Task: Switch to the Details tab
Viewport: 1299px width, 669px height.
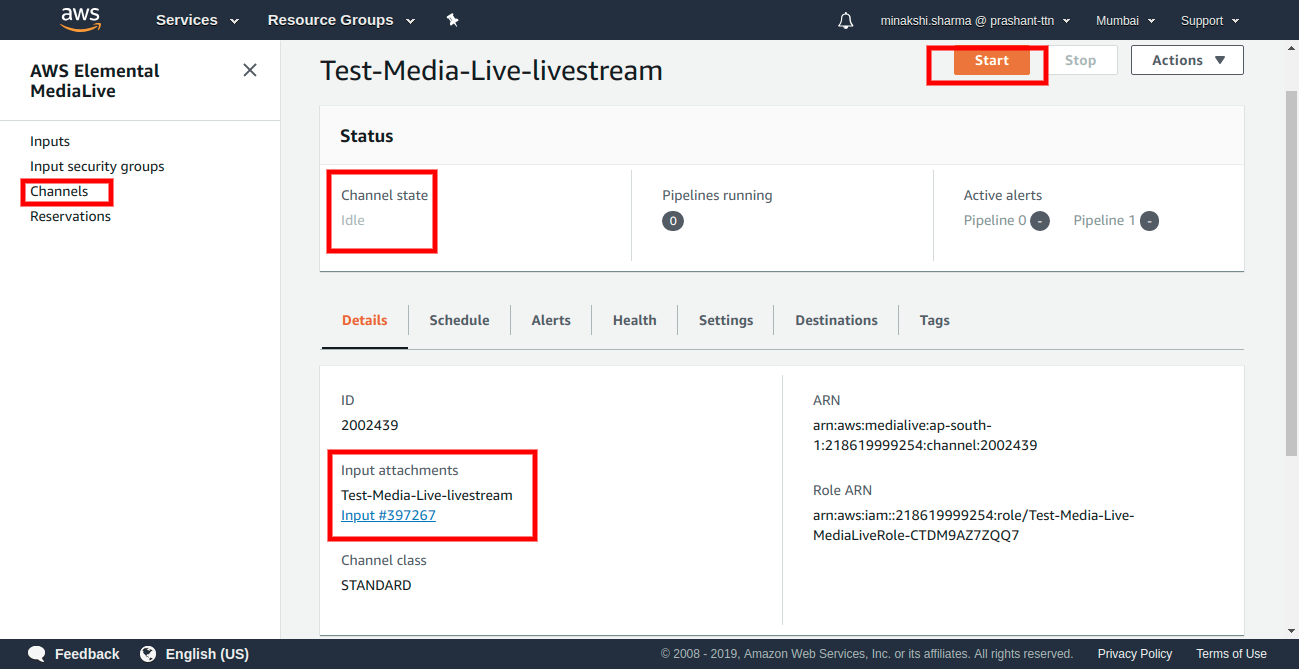Action: click(365, 320)
